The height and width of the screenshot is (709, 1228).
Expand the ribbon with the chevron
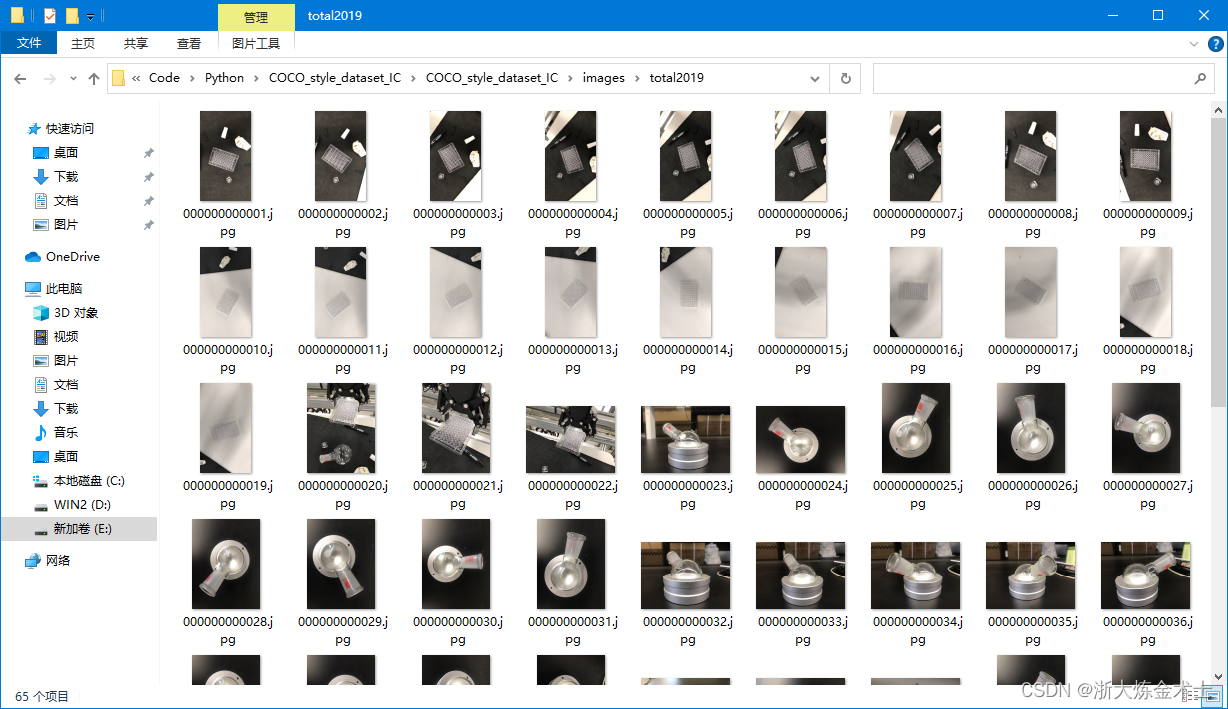(1193, 44)
